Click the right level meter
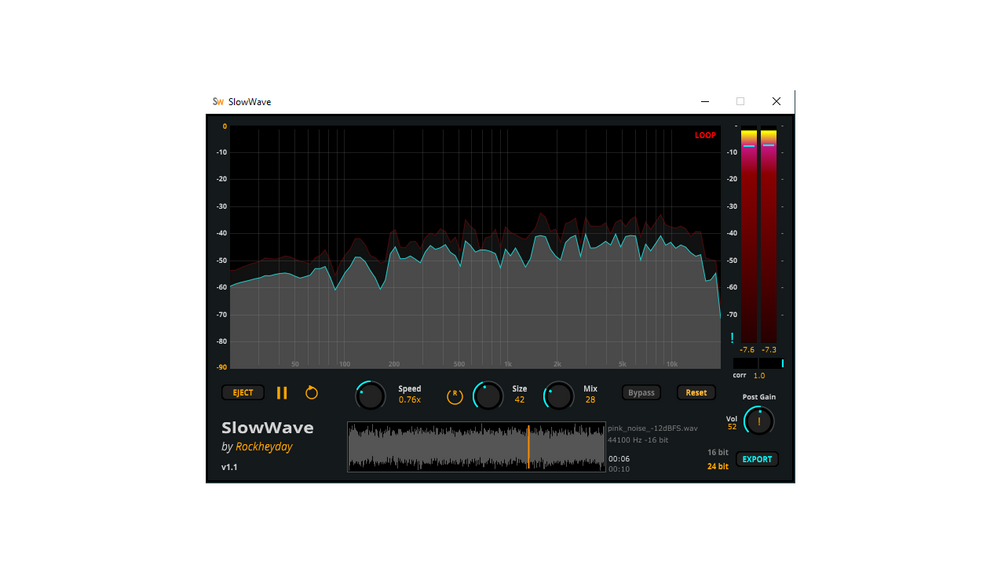The image size is (1005, 565). click(768, 236)
